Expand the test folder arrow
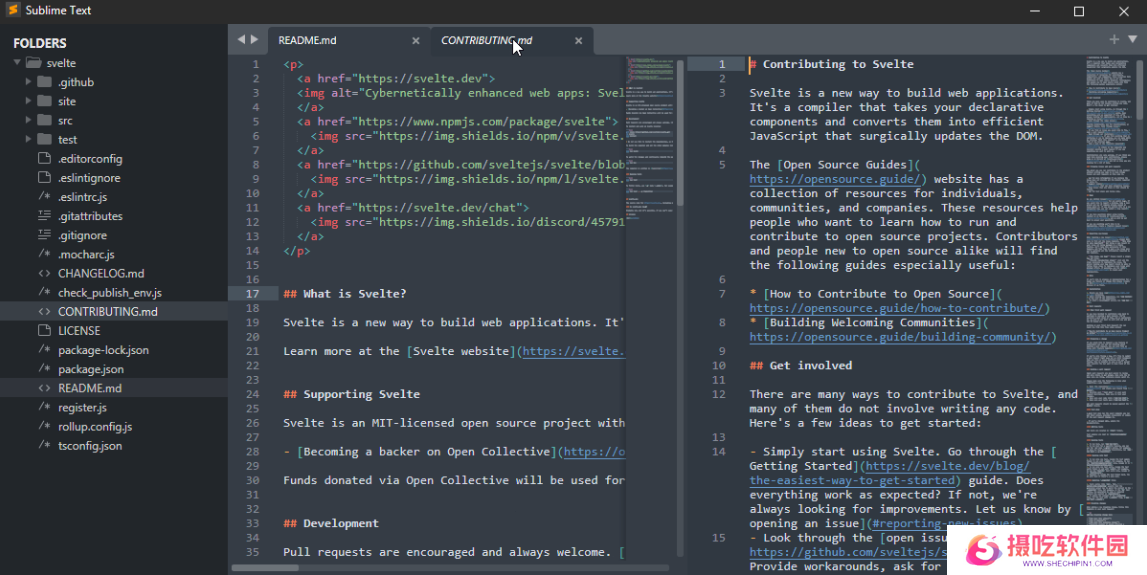Screen dimensions: 1147x575 [29, 139]
